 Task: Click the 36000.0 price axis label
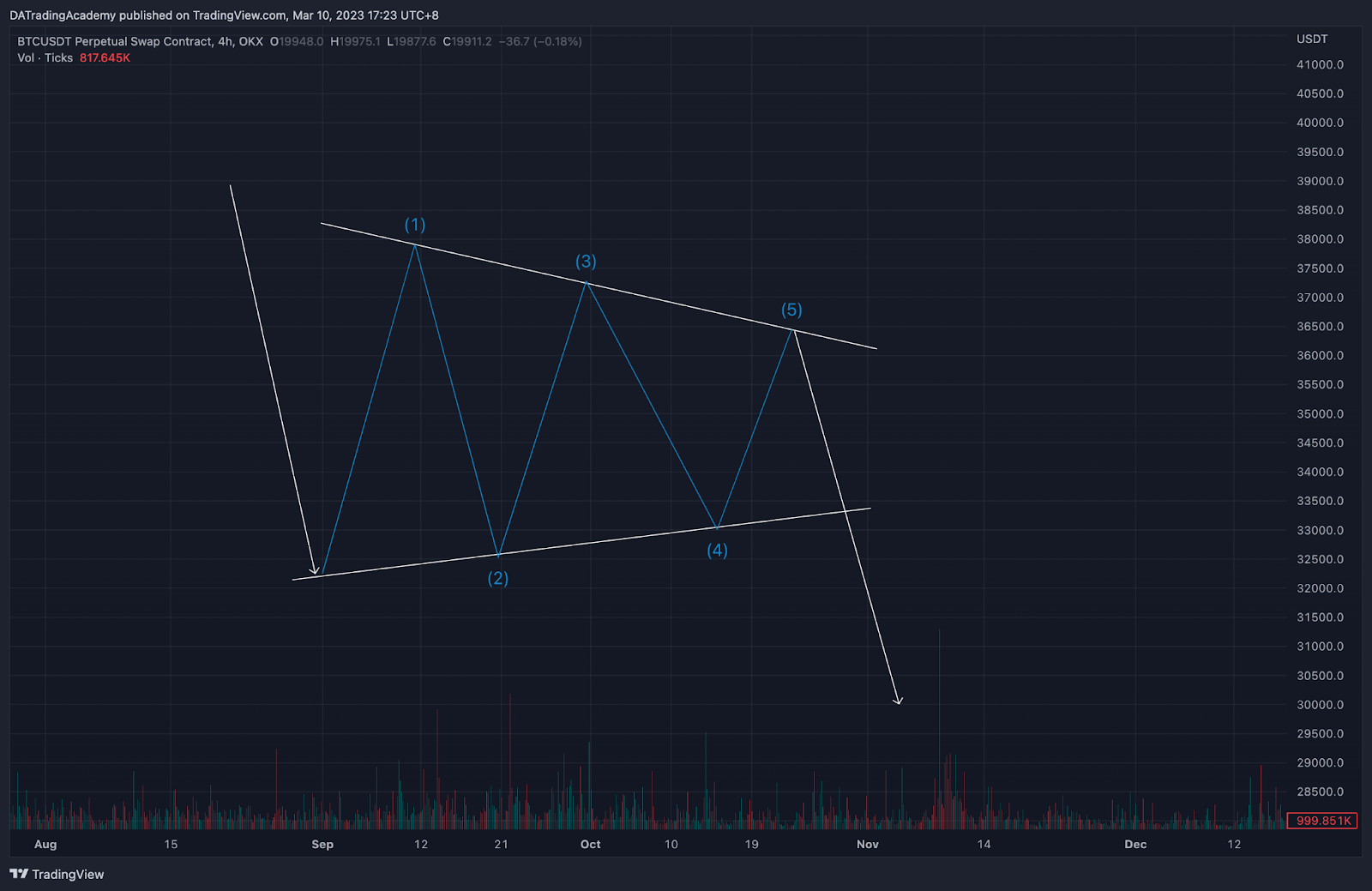point(1321,356)
